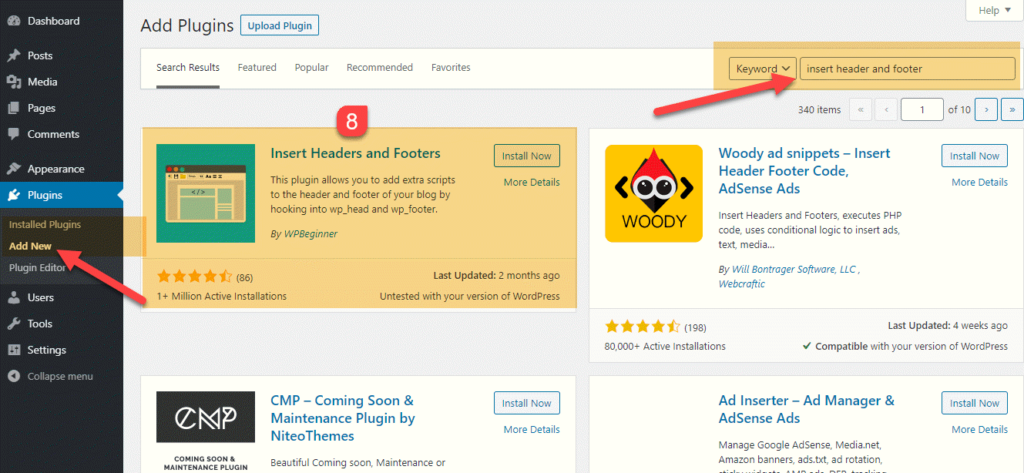Open Add New plugins submenu item
This screenshot has height=473, width=1024.
30,246
